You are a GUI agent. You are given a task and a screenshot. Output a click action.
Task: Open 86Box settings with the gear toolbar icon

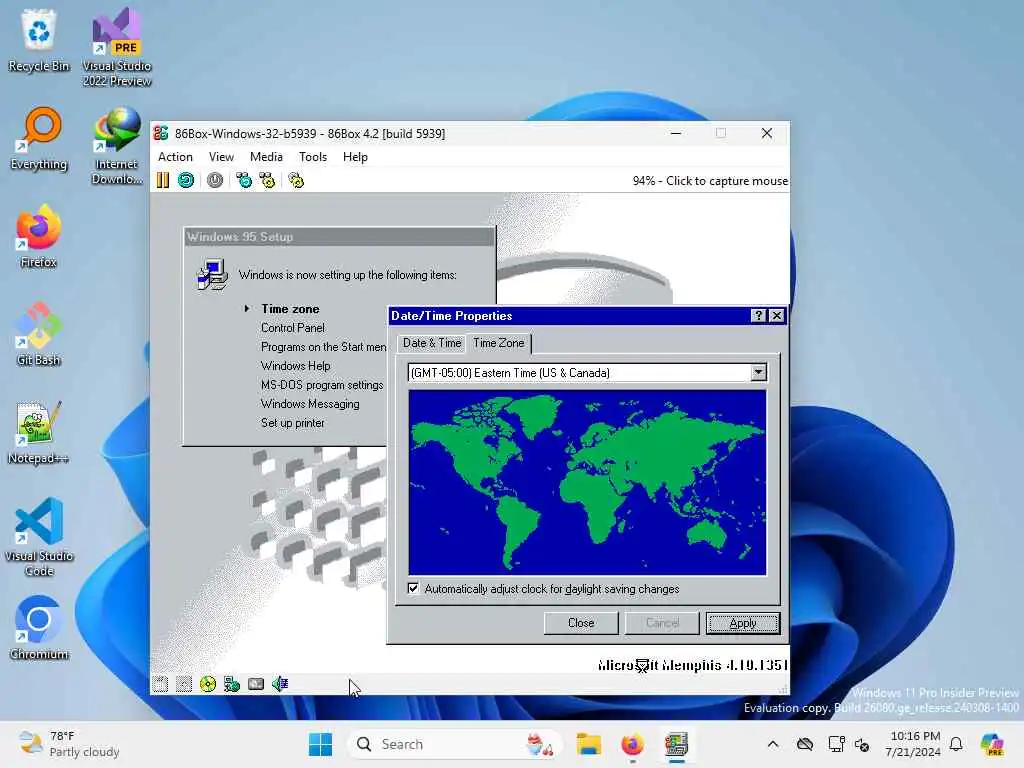(x=296, y=180)
